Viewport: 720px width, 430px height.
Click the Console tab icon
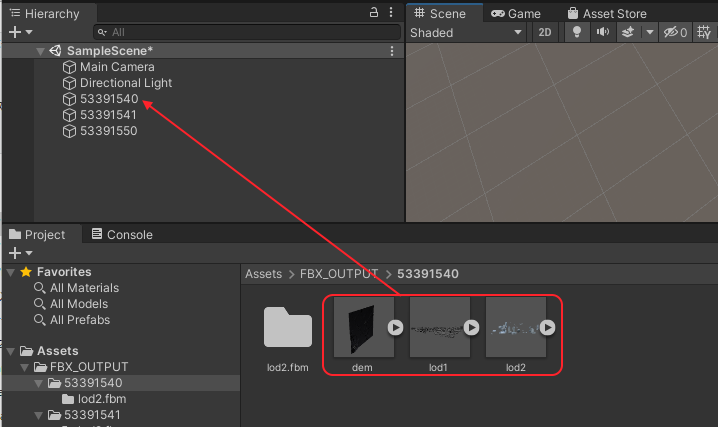pos(97,234)
